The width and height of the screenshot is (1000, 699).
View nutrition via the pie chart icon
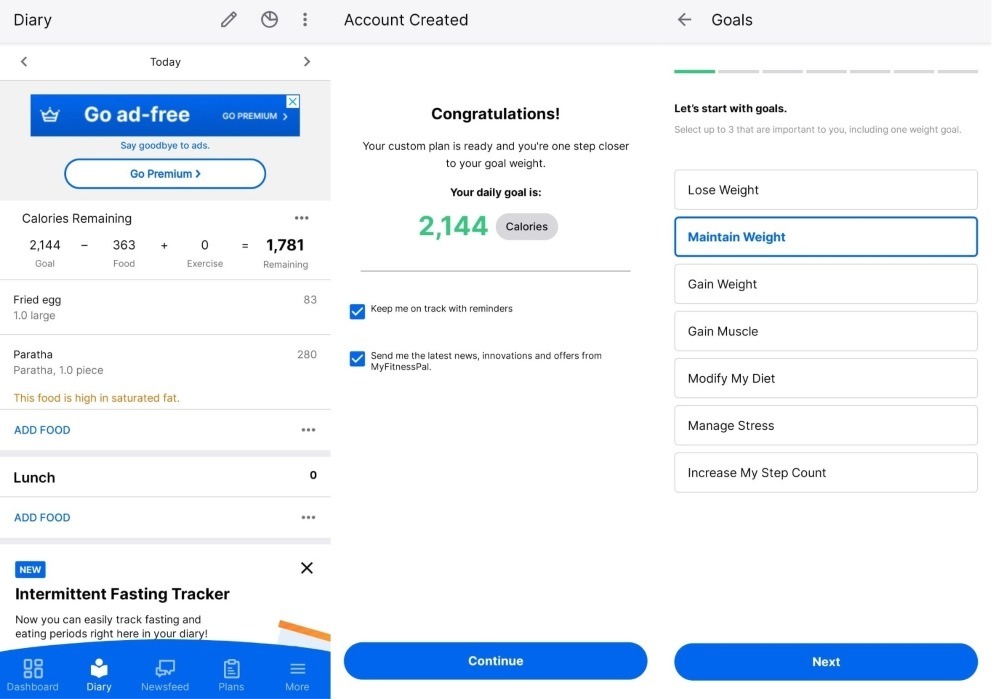[269, 19]
